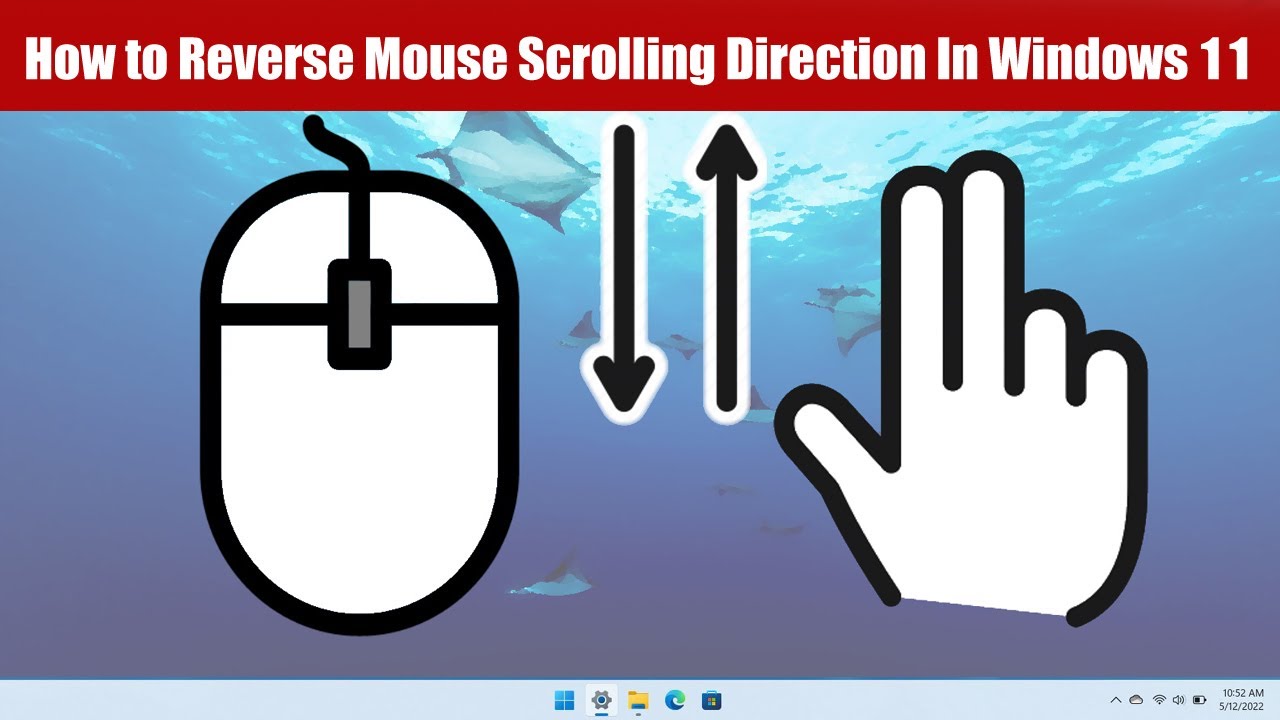This screenshot has height=720, width=1280.
Task: Open the Microsoft Store app
Action: tap(711, 700)
